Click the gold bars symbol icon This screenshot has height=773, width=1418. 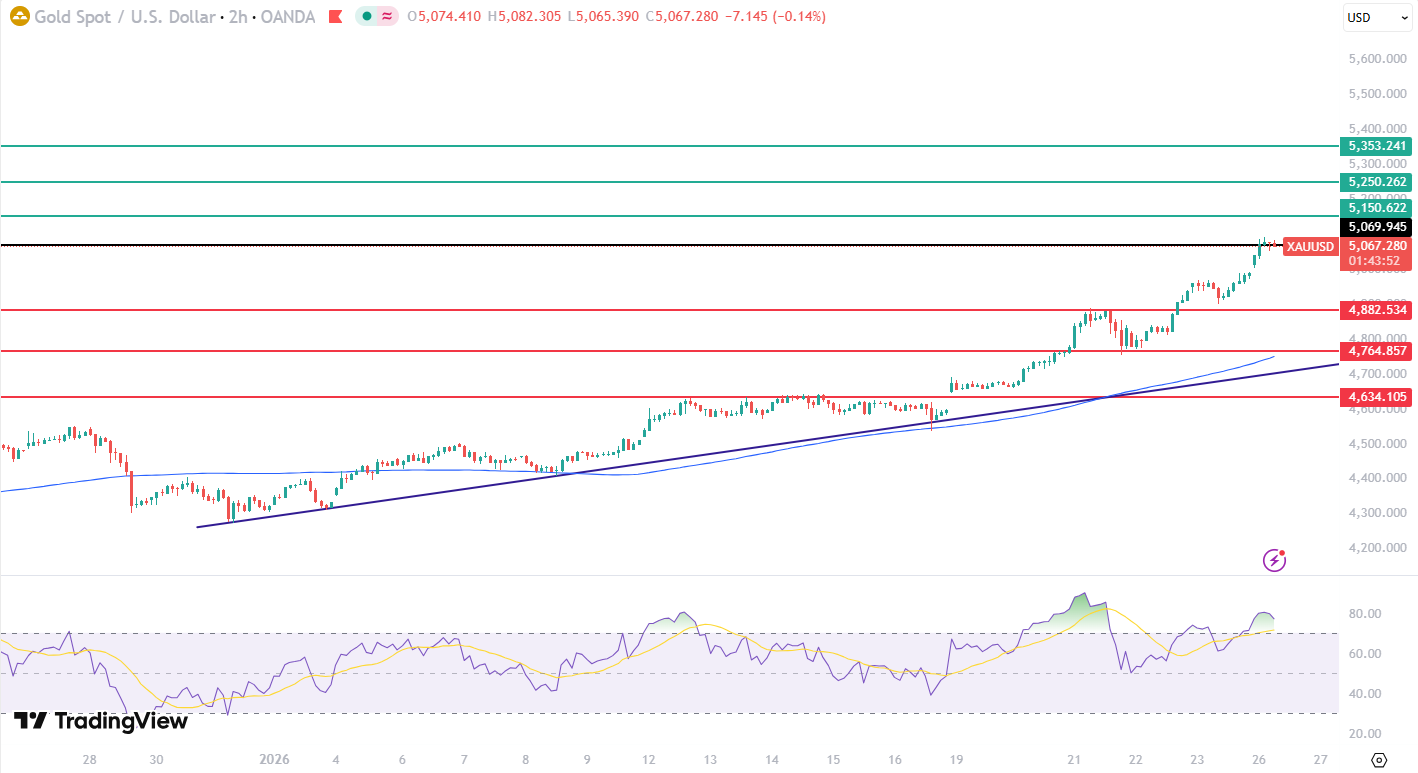tap(18, 17)
